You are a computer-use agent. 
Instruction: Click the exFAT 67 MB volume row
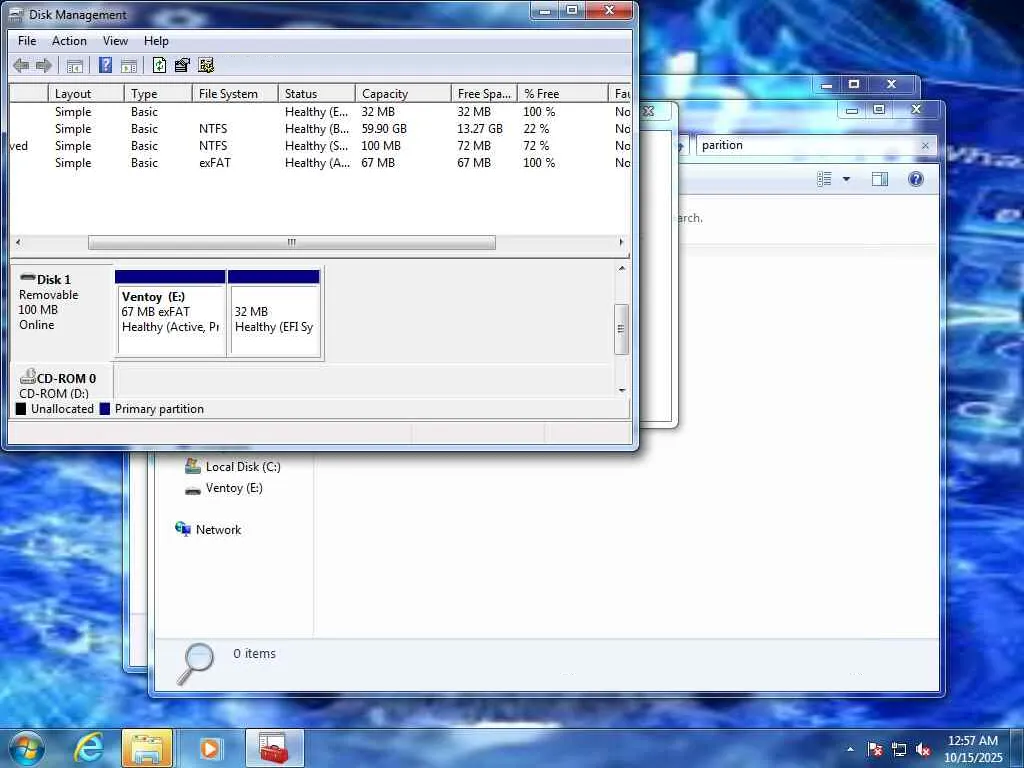point(320,163)
